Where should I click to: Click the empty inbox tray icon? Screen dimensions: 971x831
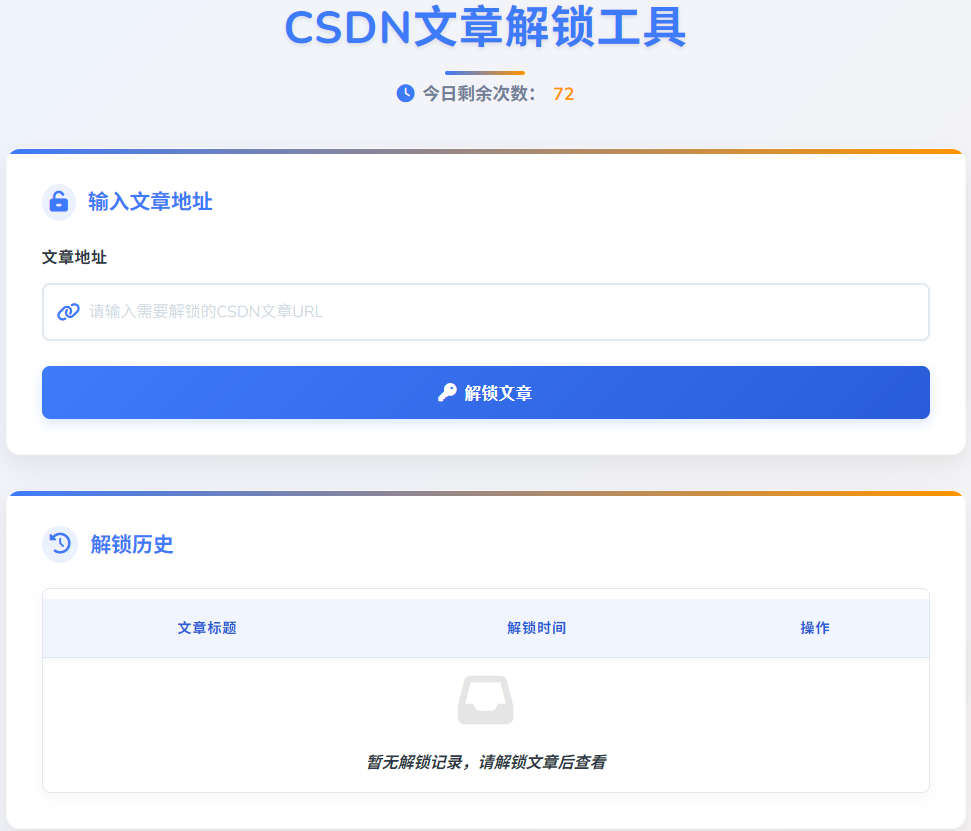pos(486,700)
